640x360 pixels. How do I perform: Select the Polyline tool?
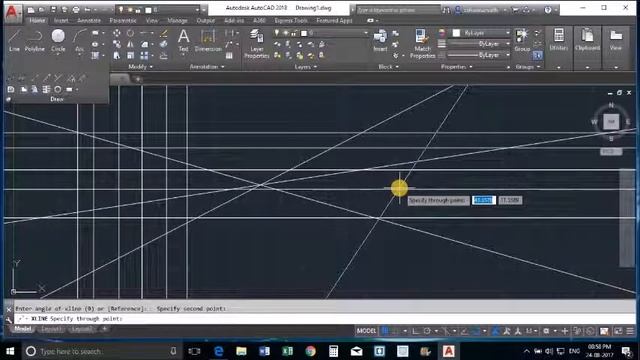click(x=35, y=40)
